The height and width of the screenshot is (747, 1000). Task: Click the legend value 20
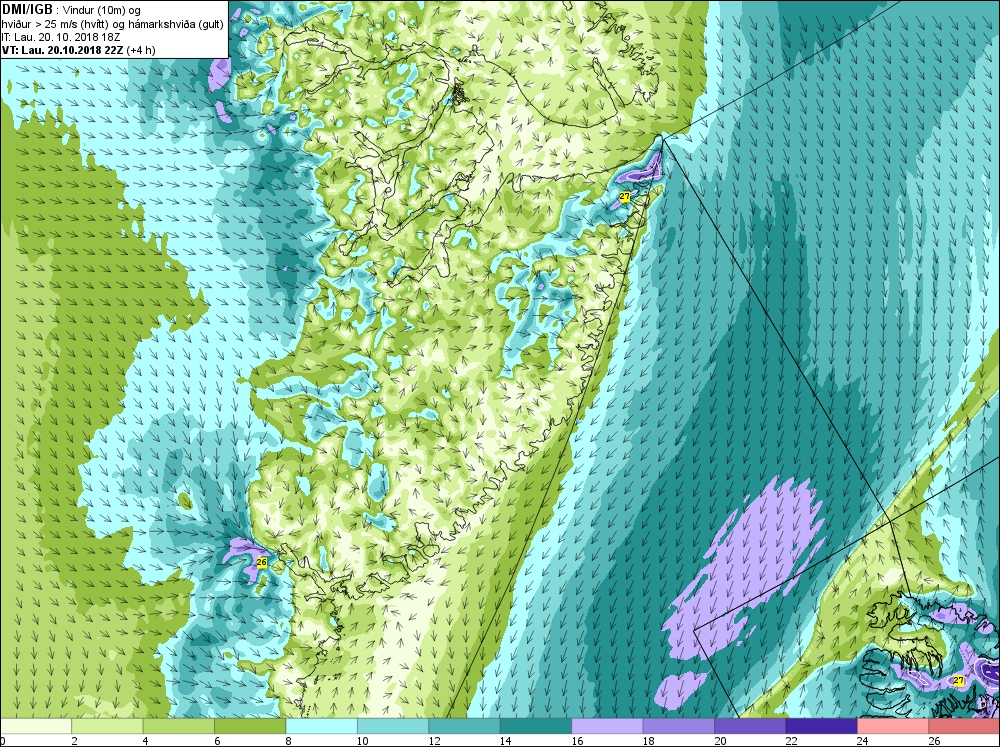pyautogui.click(x=720, y=741)
